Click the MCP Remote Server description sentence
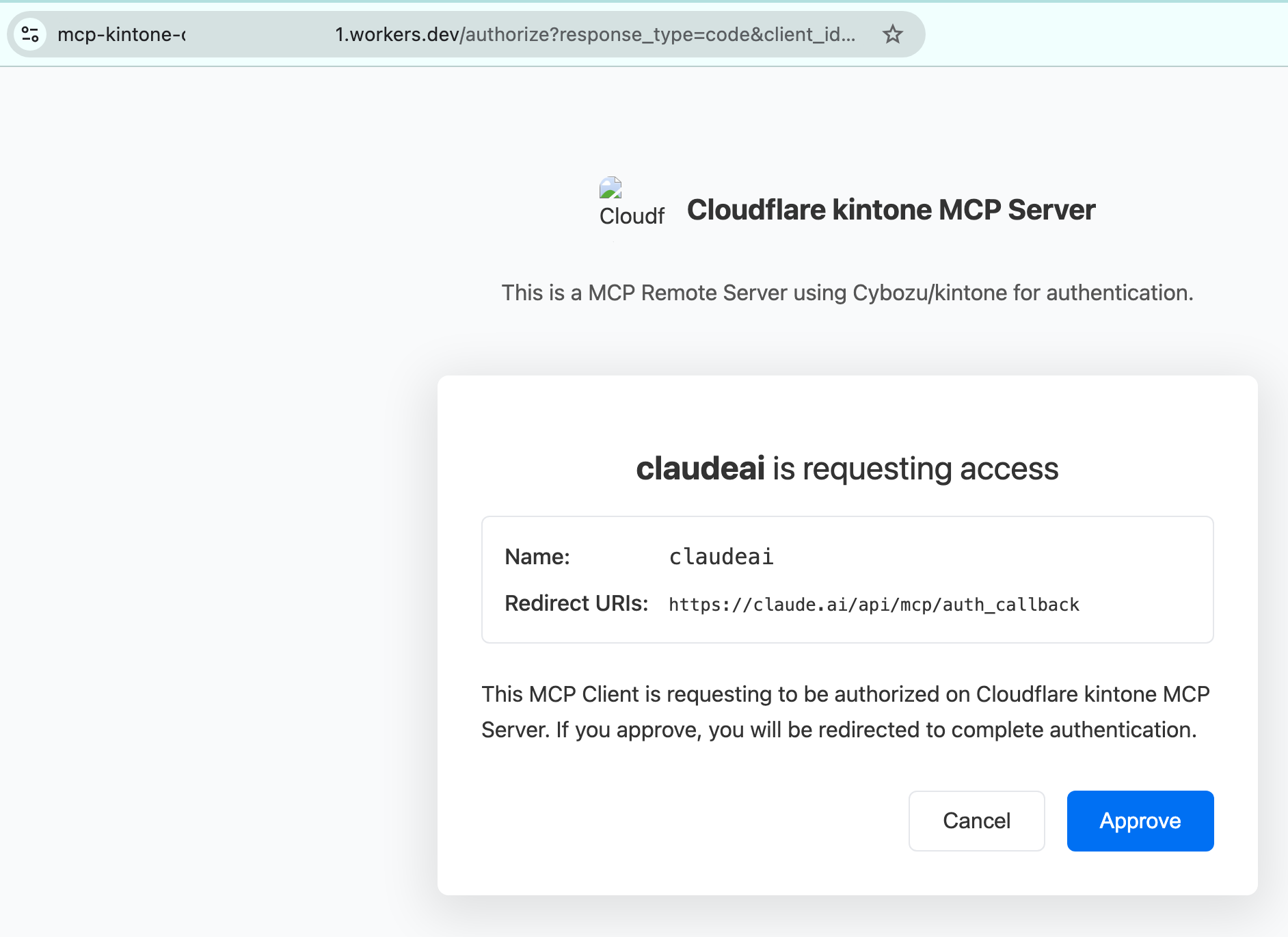Screen dimensions: 1288x937 [847, 293]
